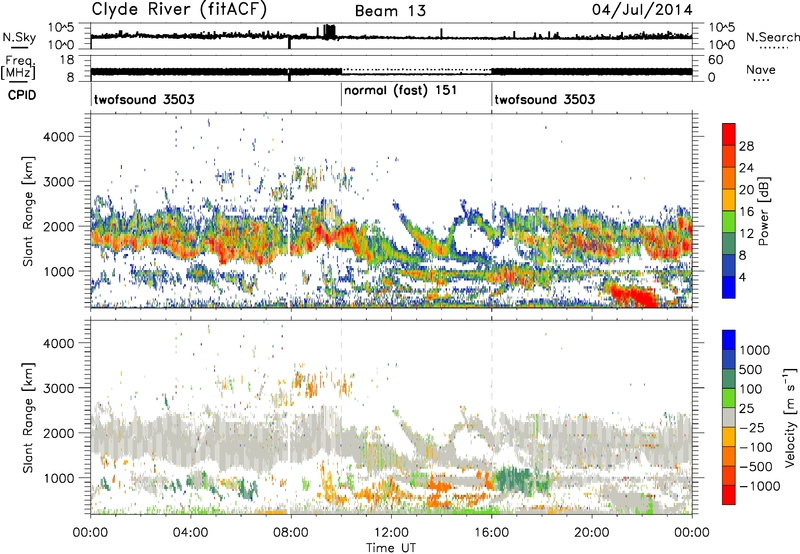Click the 'N.Sky' legend label

click(x=19, y=37)
